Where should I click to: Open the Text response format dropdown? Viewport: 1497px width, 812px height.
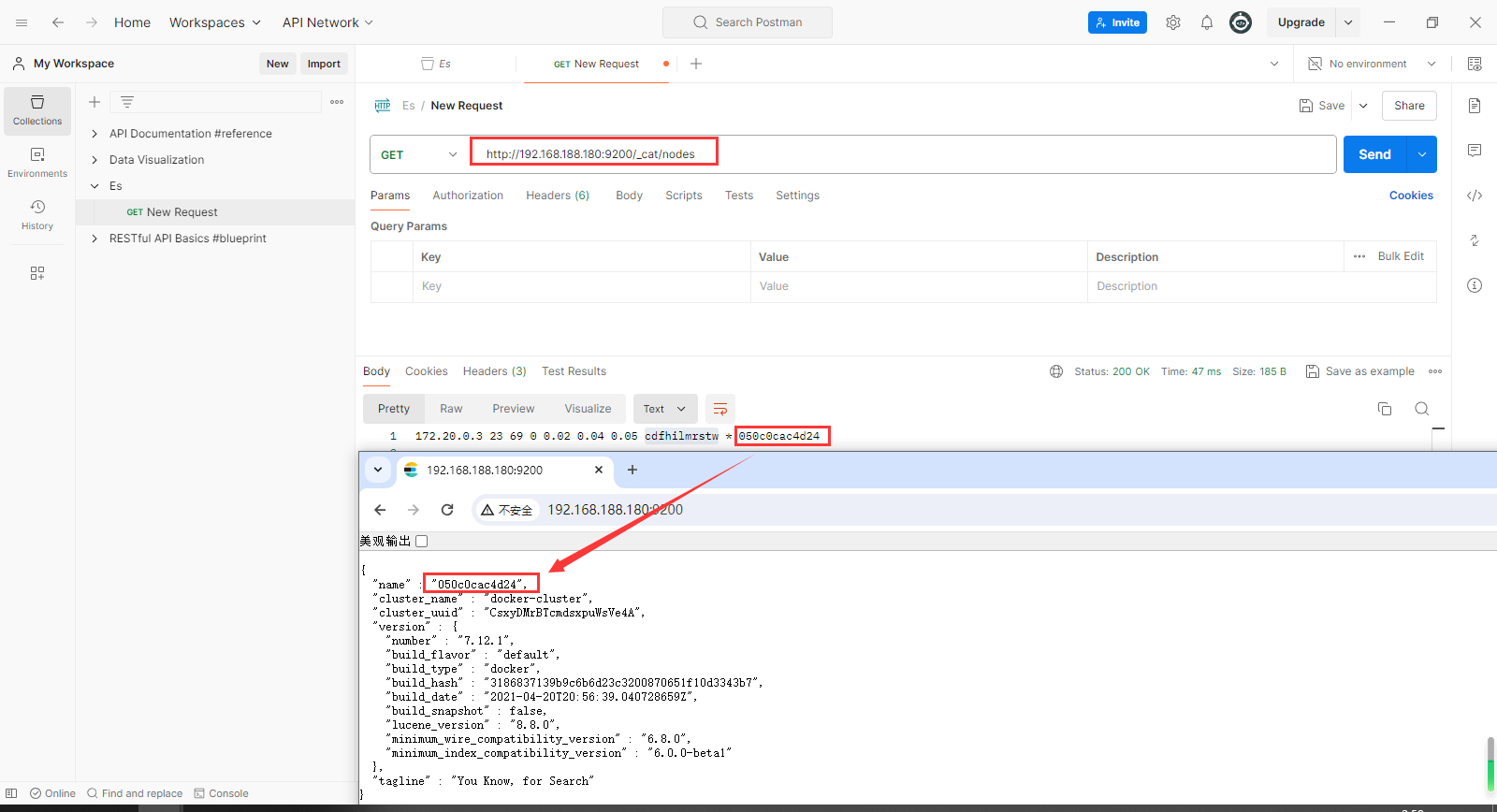point(665,409)
